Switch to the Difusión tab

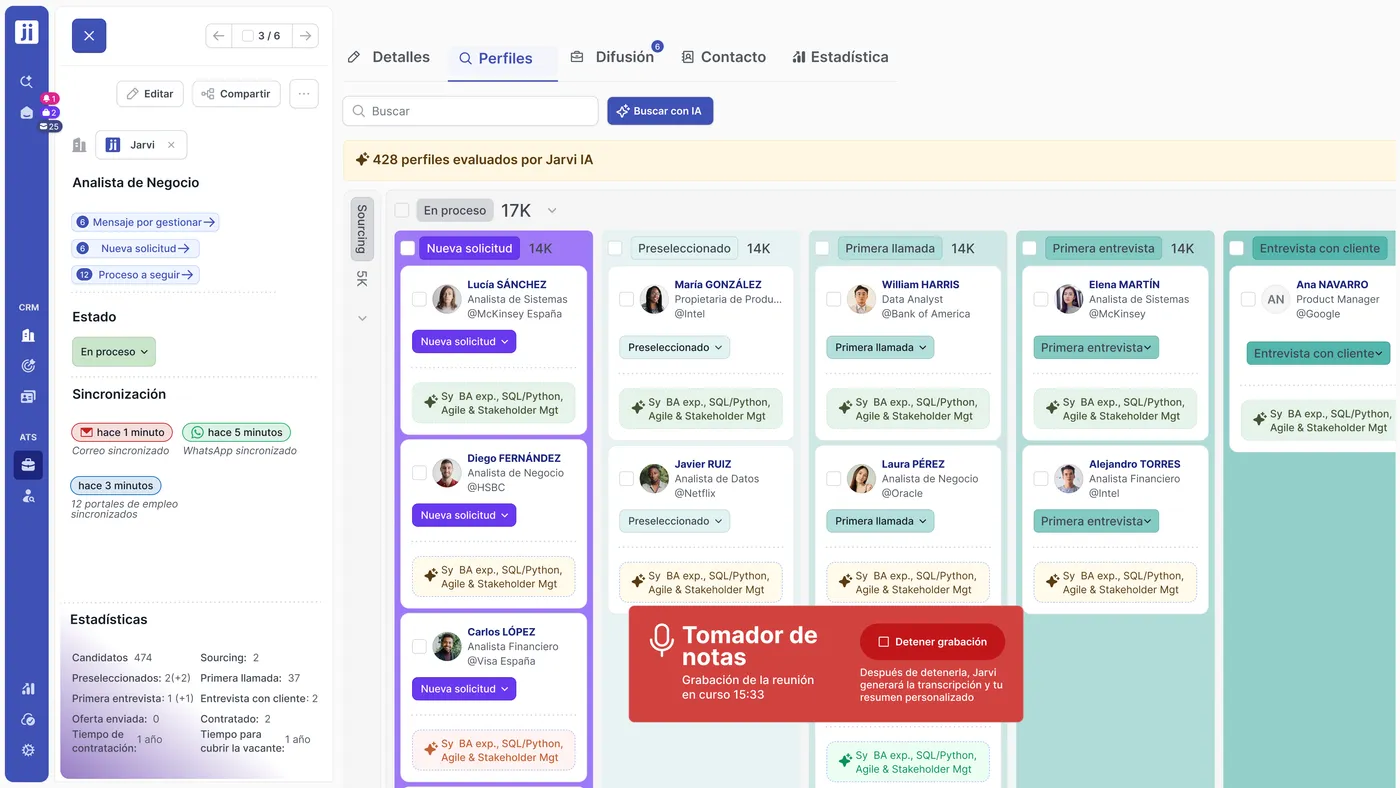pos(613,57)
